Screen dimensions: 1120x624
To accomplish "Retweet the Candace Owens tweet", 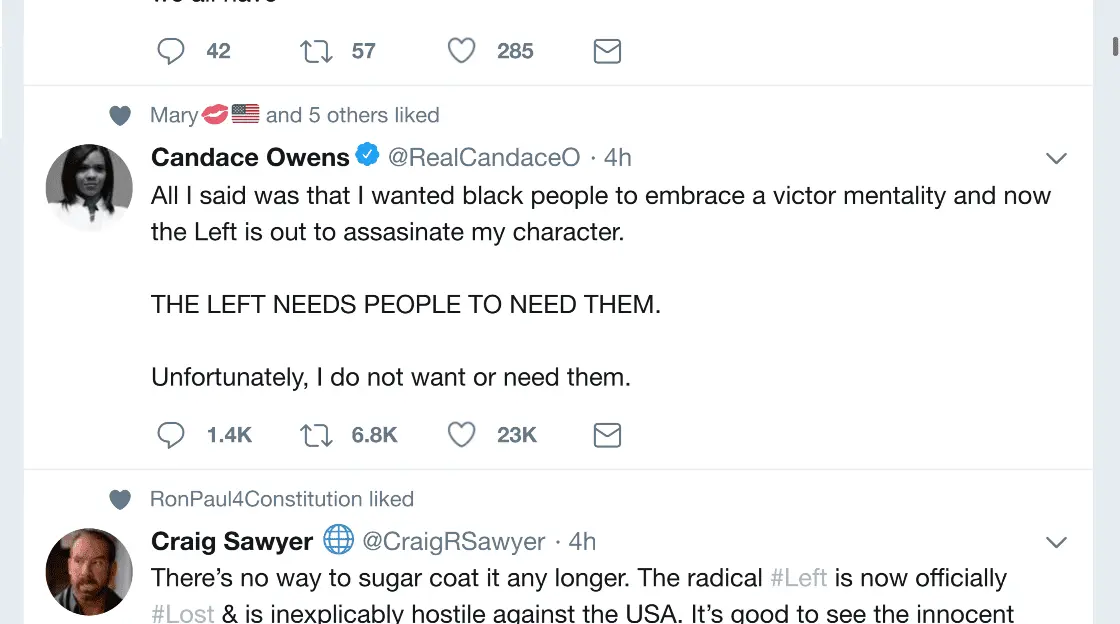I will 316,435.
